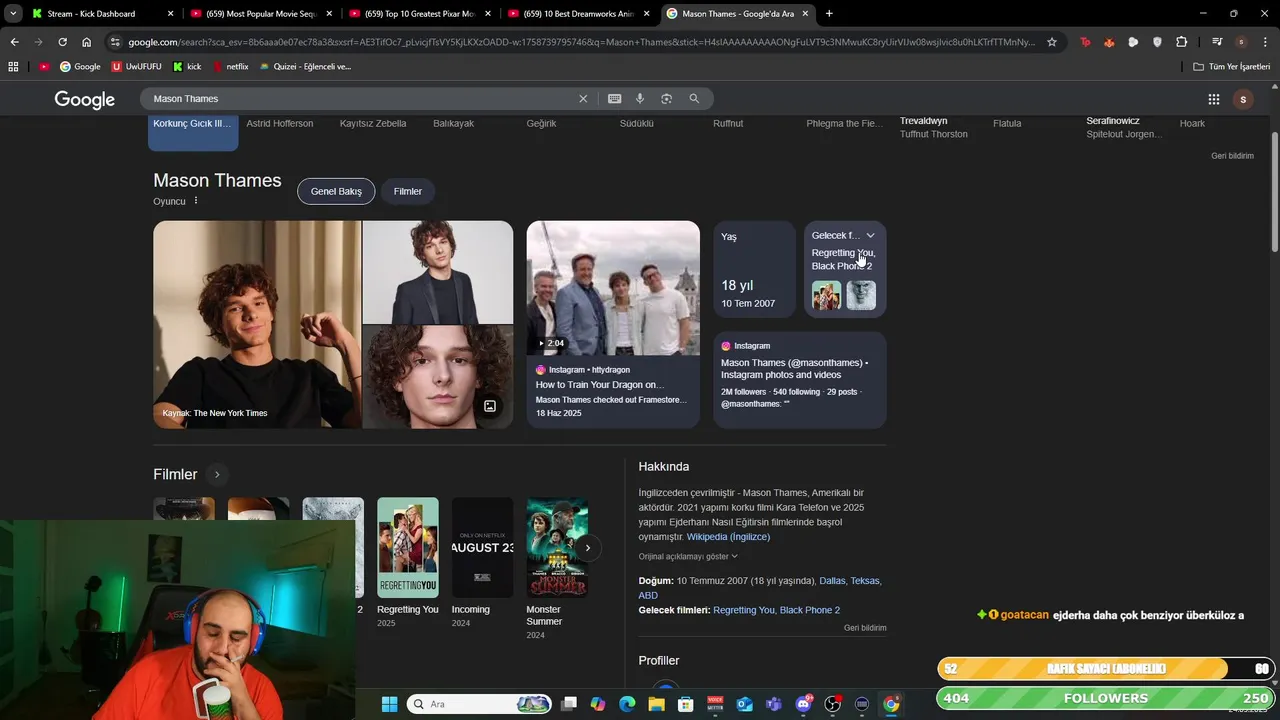This screenshot has height=720, width=1280.
Task: Open Outlook from the taskbar
Action: pos(744,704)
